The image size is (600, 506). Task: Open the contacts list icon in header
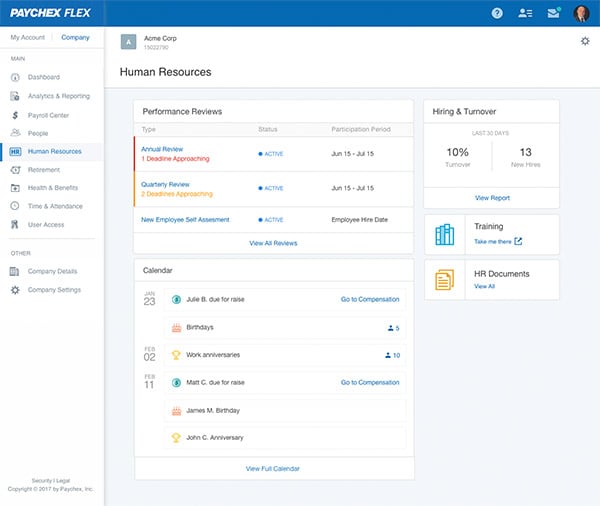pyautogui.click(x=525, y=13)
